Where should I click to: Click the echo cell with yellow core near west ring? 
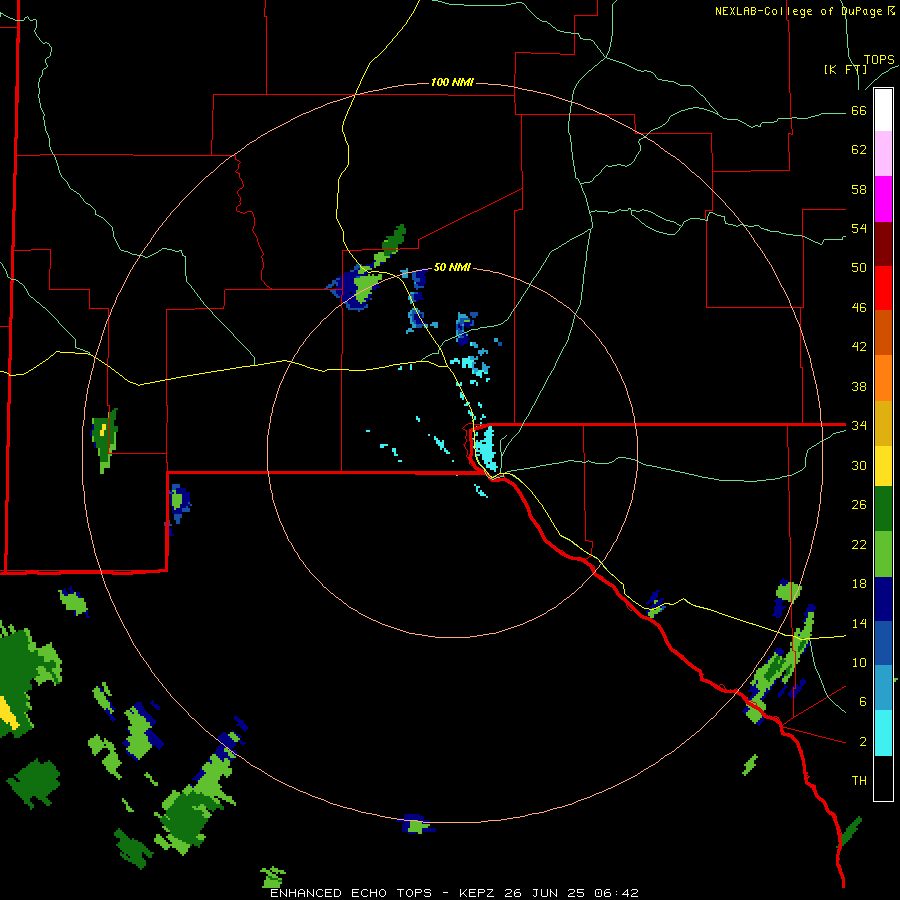(104, 440)
